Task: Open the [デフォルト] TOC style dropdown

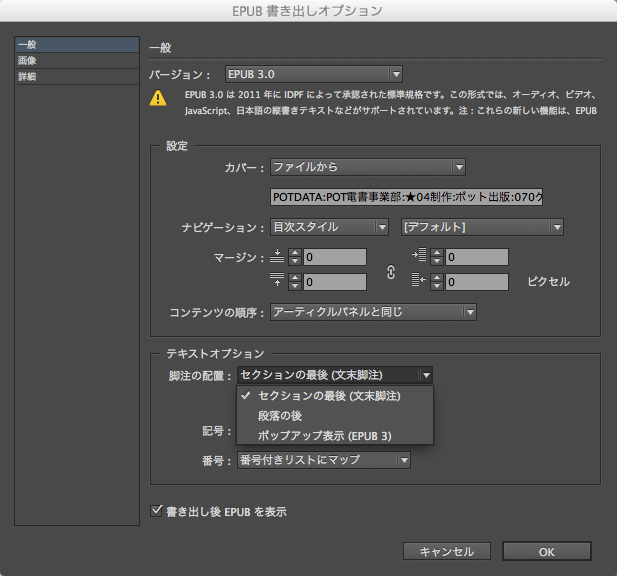Action: tap(482, 227)
